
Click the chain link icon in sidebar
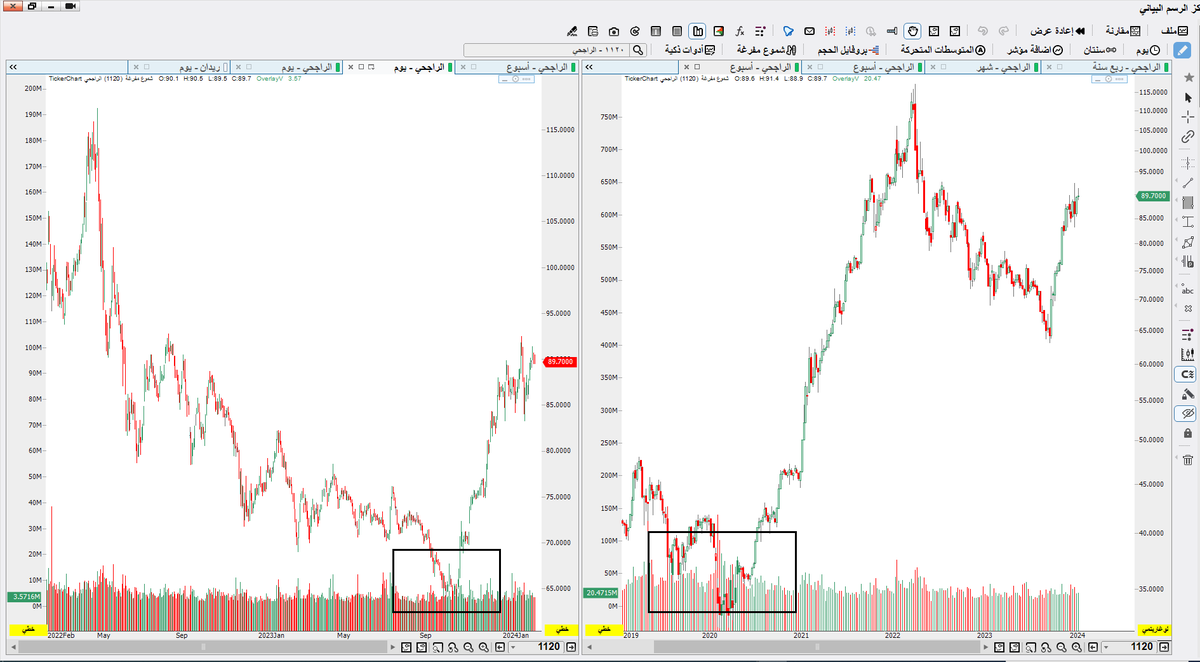(1187, 136)
